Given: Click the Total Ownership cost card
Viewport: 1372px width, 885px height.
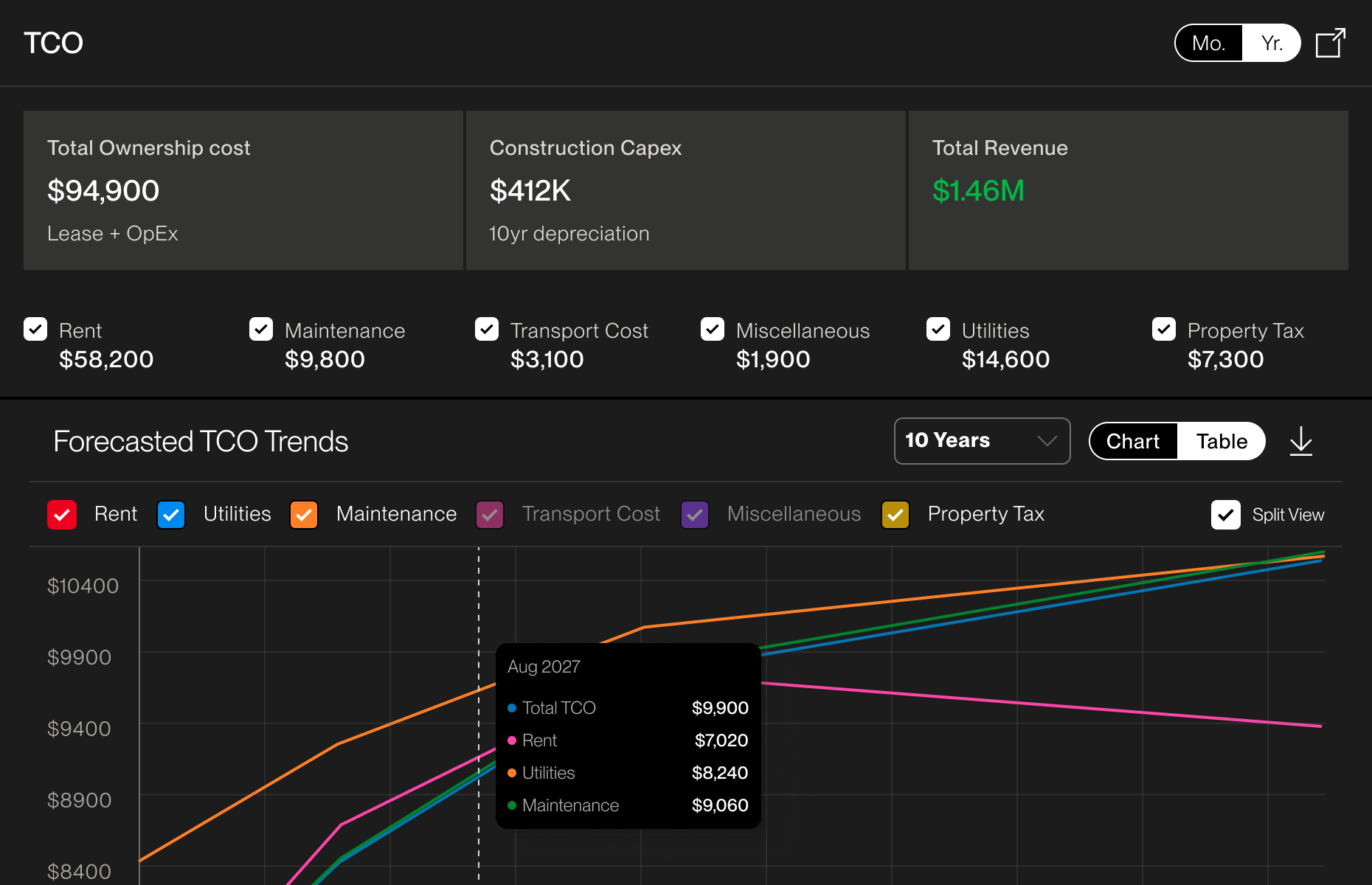Looking at the screenshot, I should 243,190.
